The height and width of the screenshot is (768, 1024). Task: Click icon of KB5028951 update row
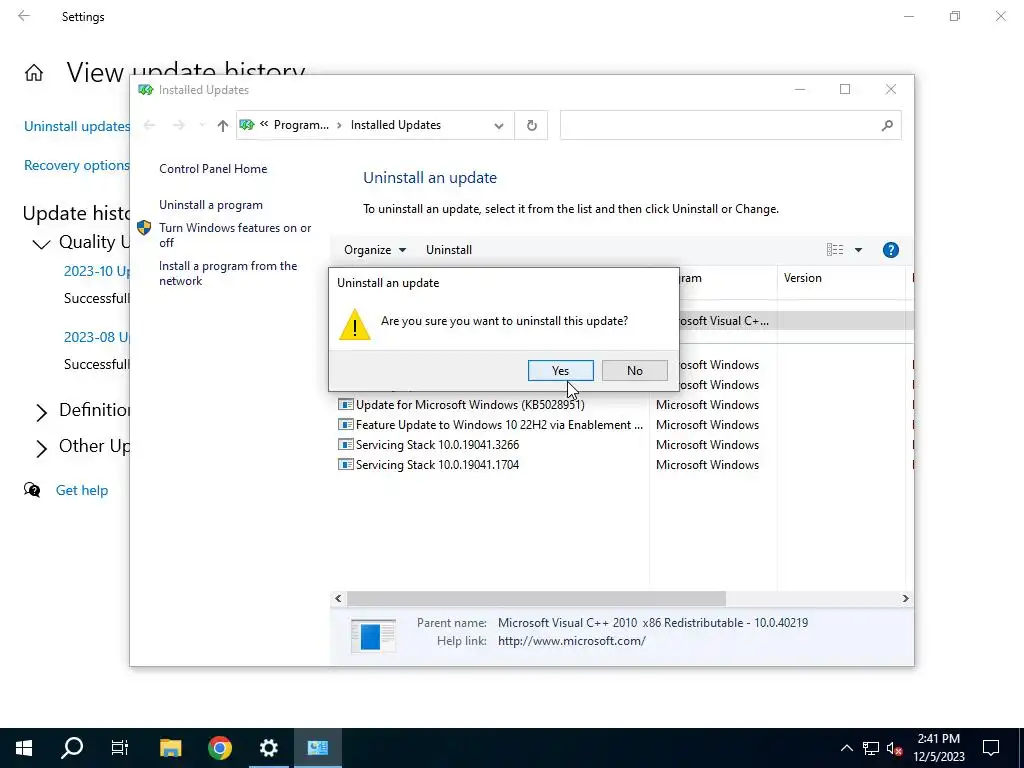tap(345, 405)
